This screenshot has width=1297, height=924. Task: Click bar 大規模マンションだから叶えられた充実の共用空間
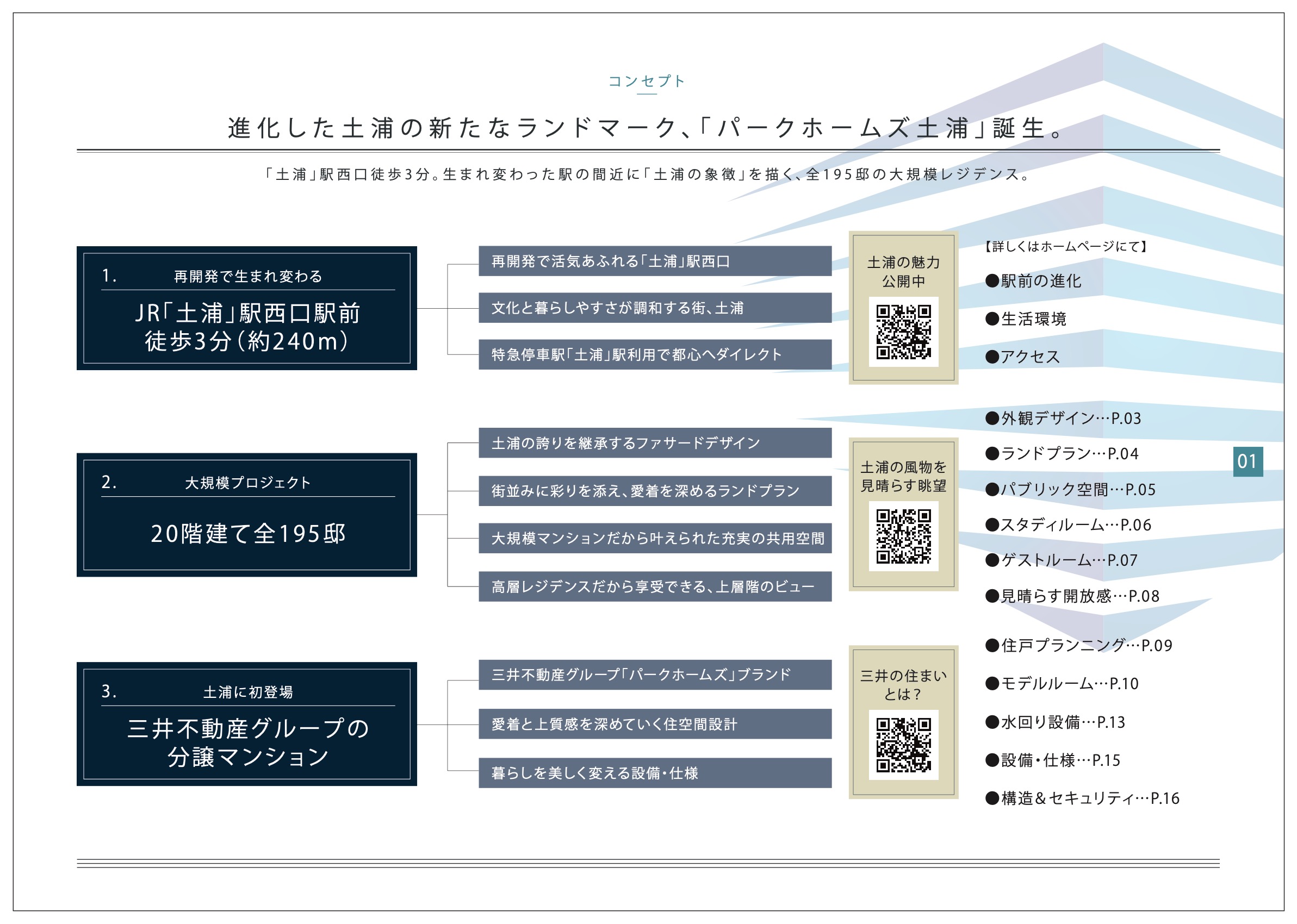[x=655, y=538]
